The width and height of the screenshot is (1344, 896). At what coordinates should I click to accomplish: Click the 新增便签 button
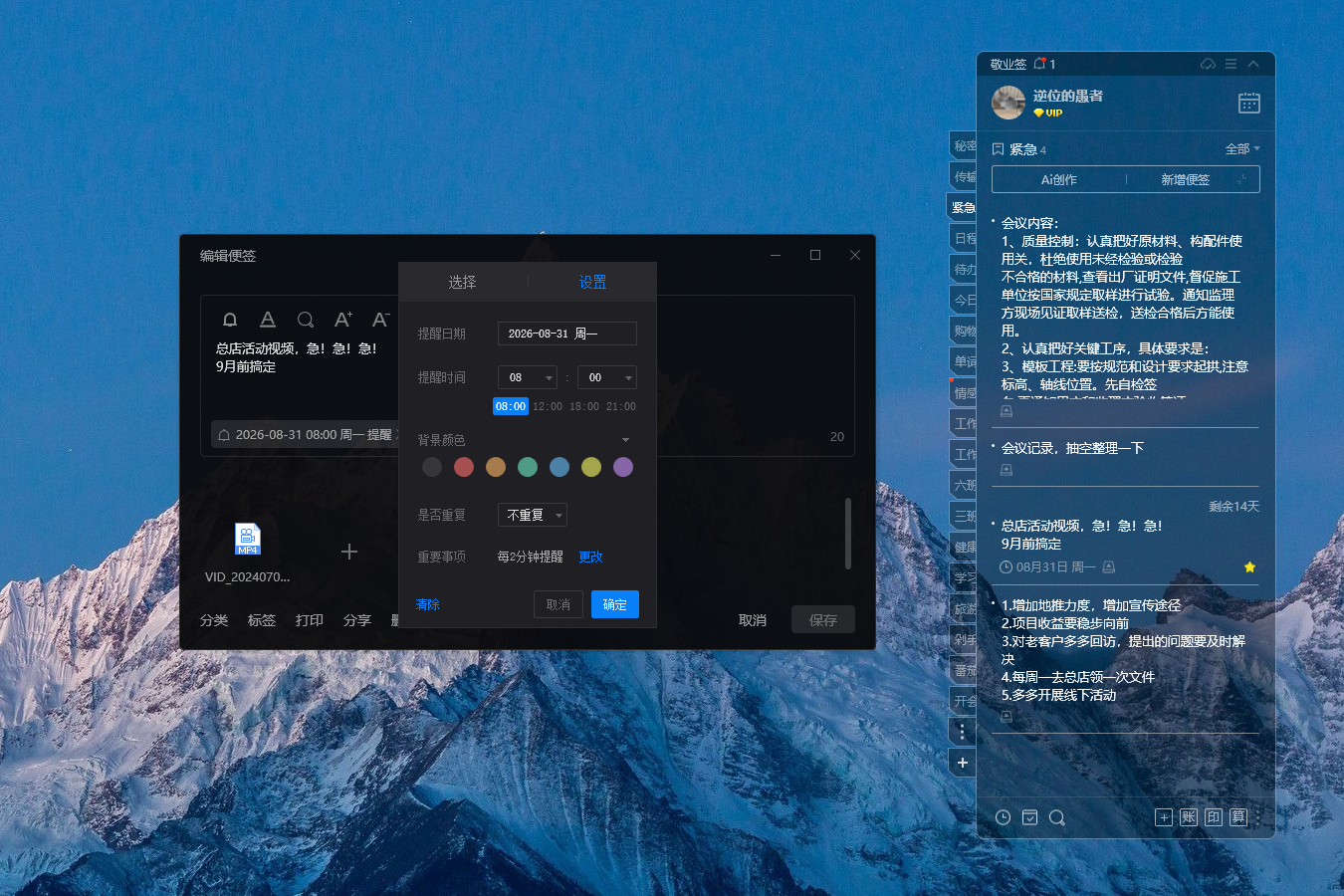[1185, 179]
